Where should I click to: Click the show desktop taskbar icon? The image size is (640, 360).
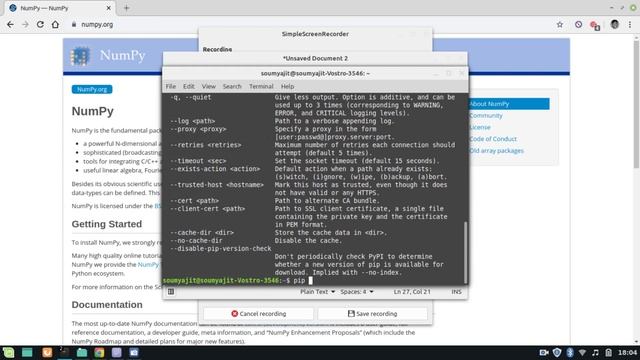tap(27, 353)
